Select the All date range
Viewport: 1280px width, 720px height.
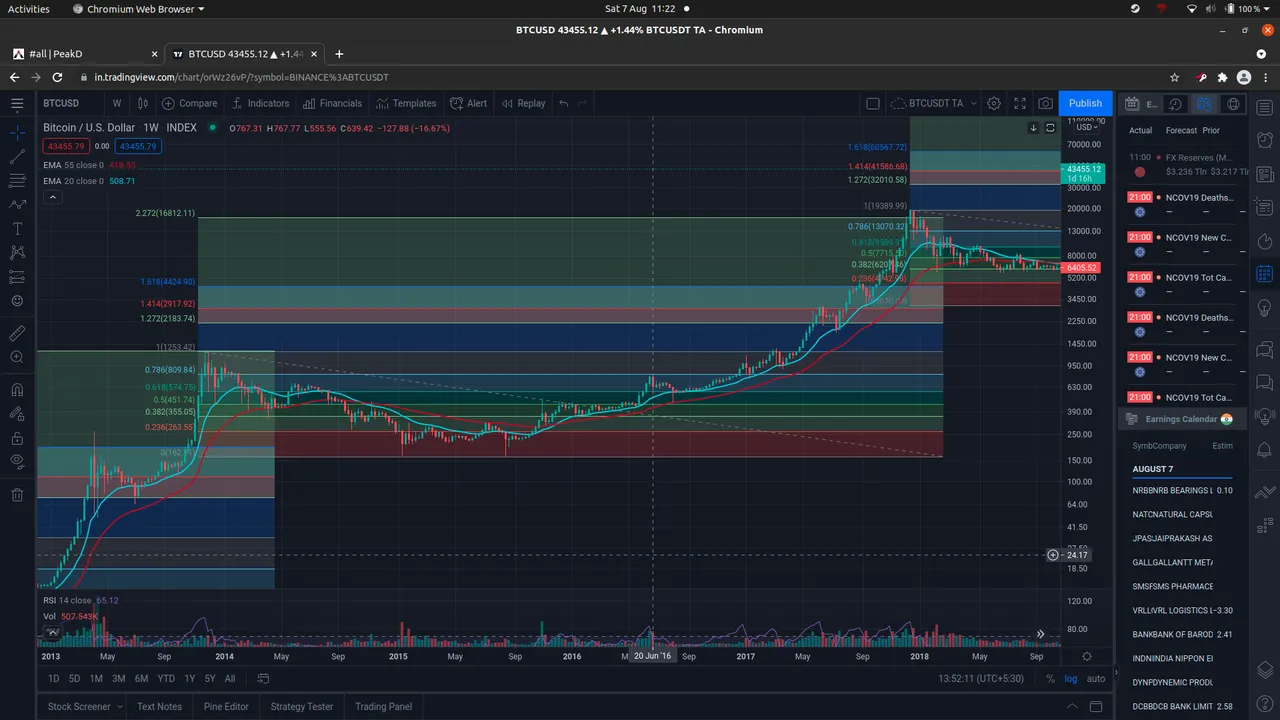click(x=230, y=679)
